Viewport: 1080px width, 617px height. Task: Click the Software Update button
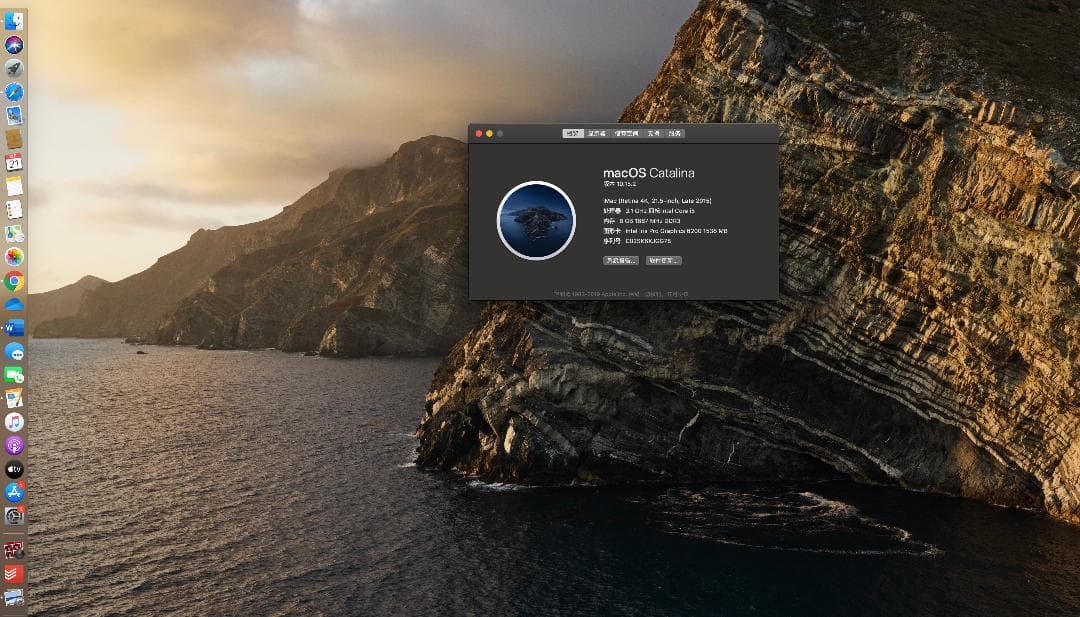(x=664, y=261)
